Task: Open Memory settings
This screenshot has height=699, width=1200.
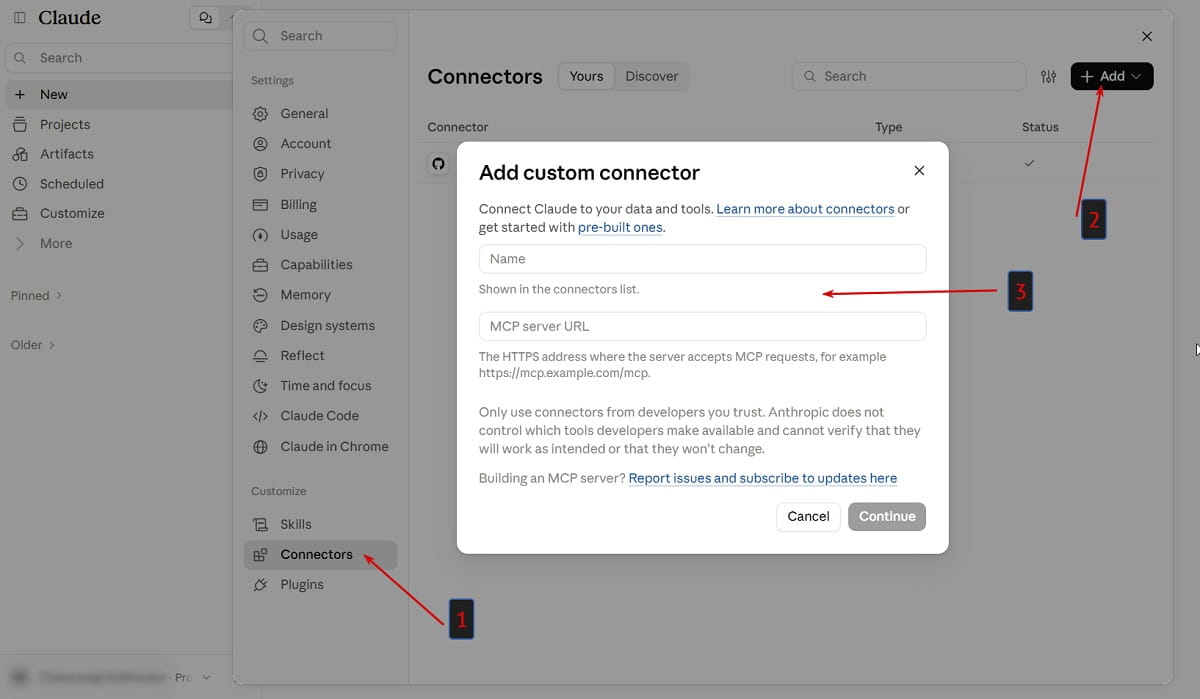Action: tap(320, 295)
